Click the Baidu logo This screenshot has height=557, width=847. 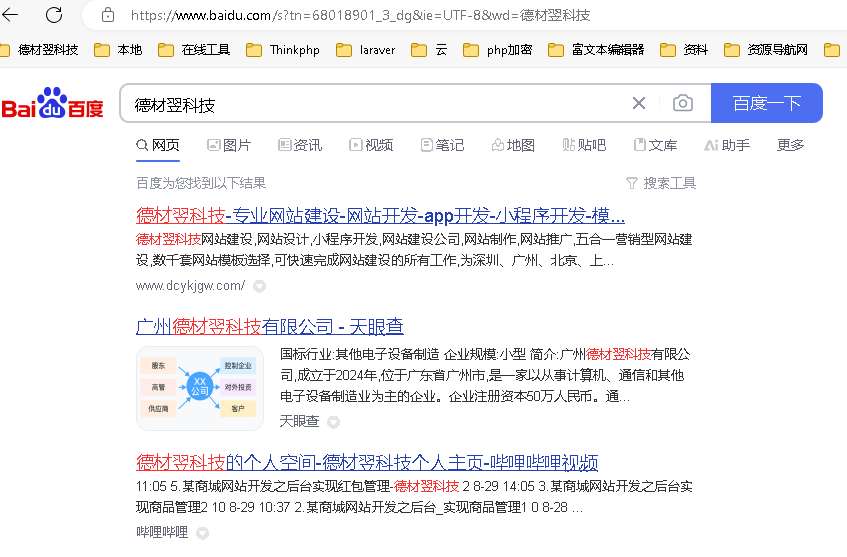(52, 103)
